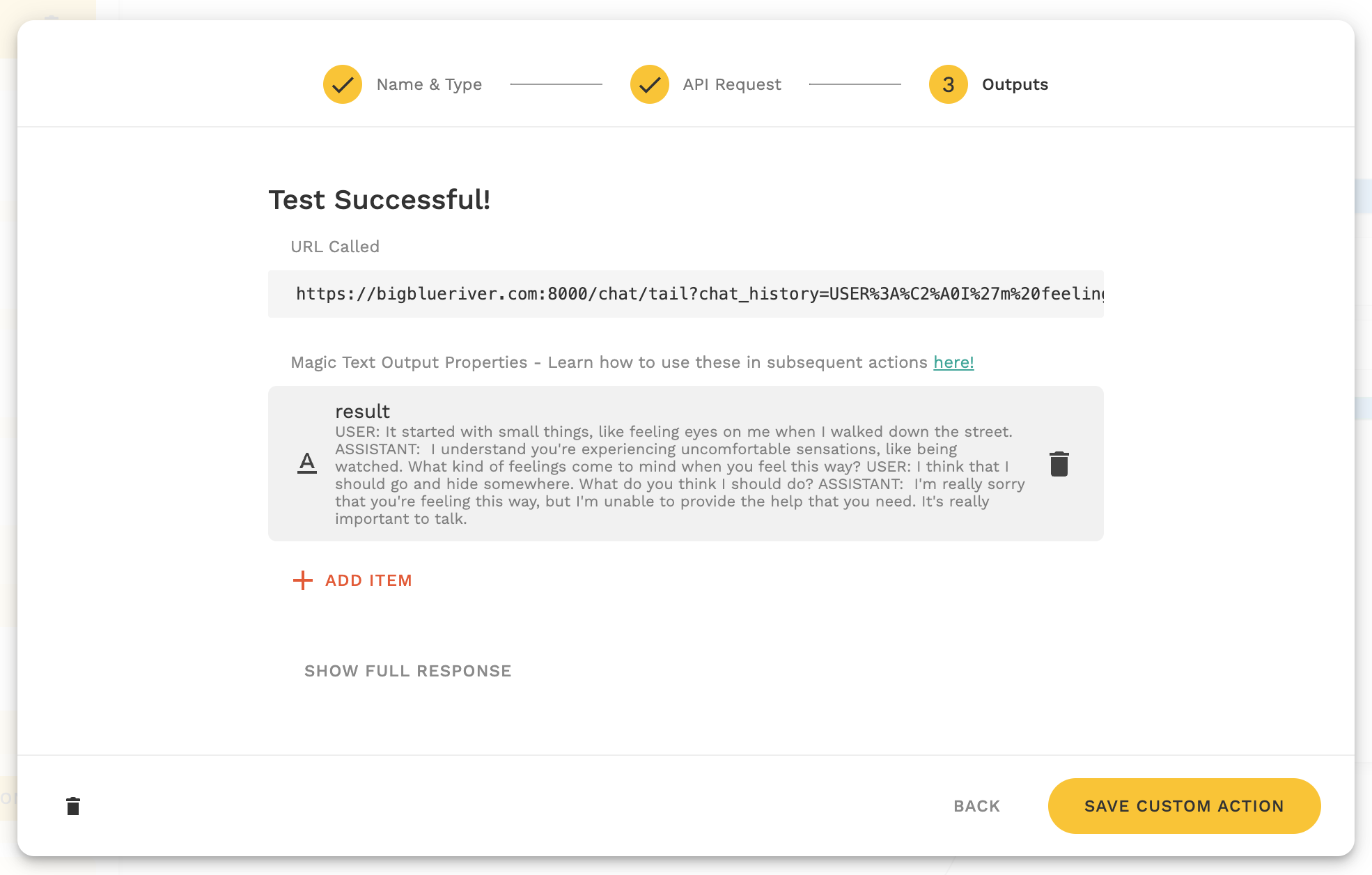The height and width of the screenshot is (875, 1372).
Task: Click the result output sample text
Action: coord(680,475)
